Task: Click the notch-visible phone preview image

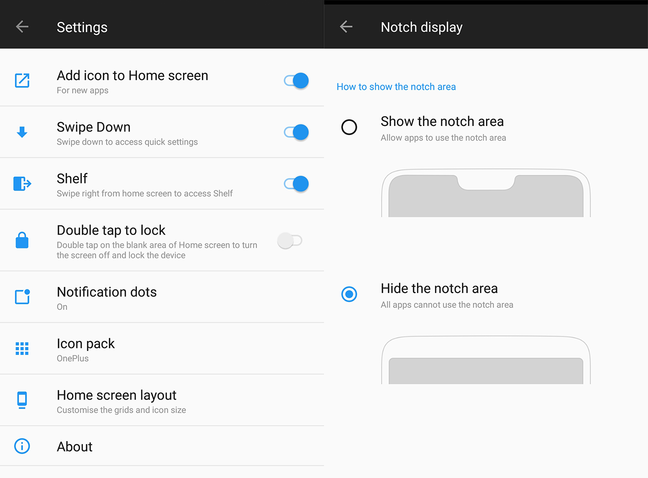Action: coord(486,193)
